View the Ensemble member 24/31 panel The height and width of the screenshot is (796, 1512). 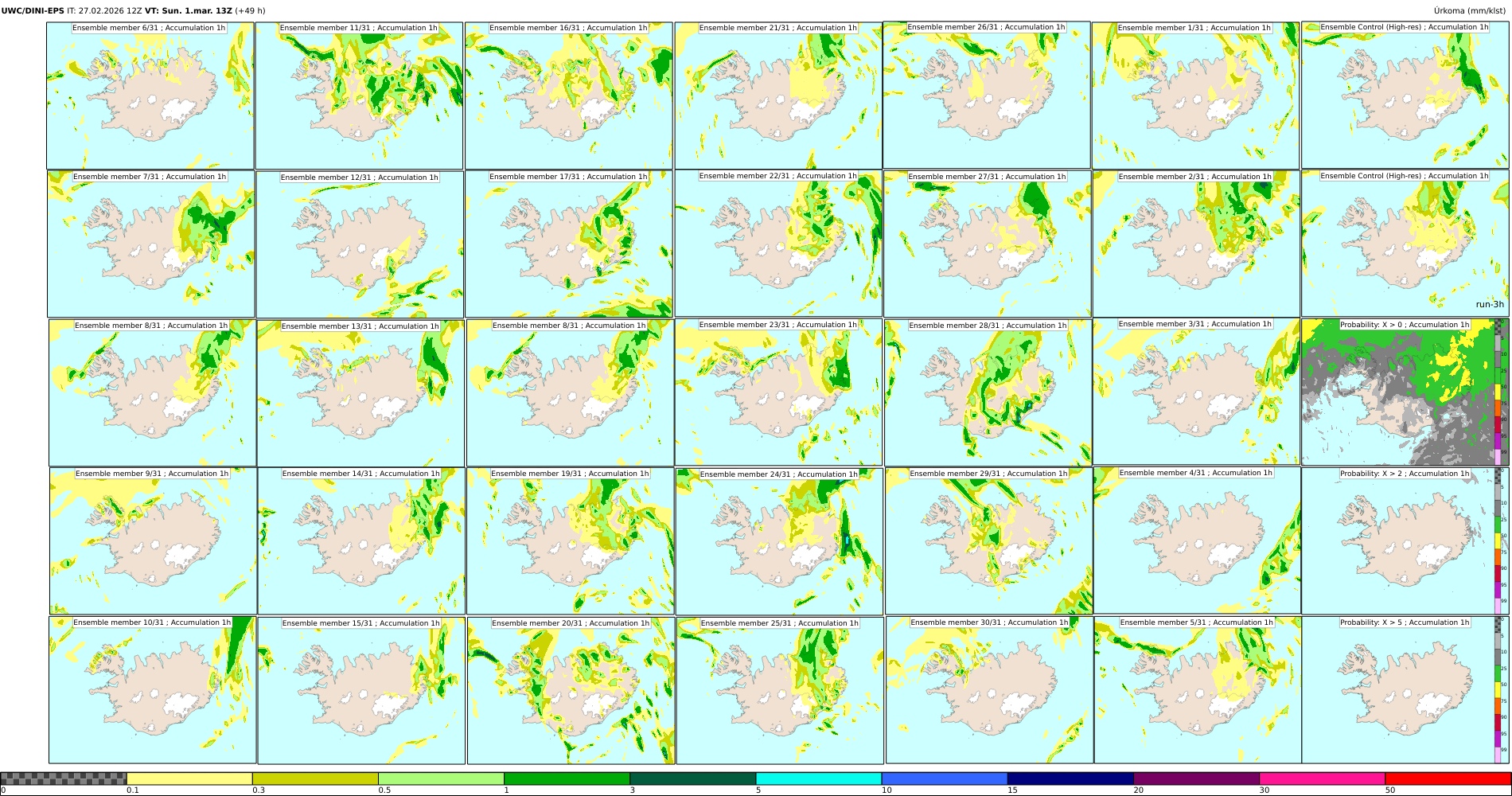pos(779,541)
